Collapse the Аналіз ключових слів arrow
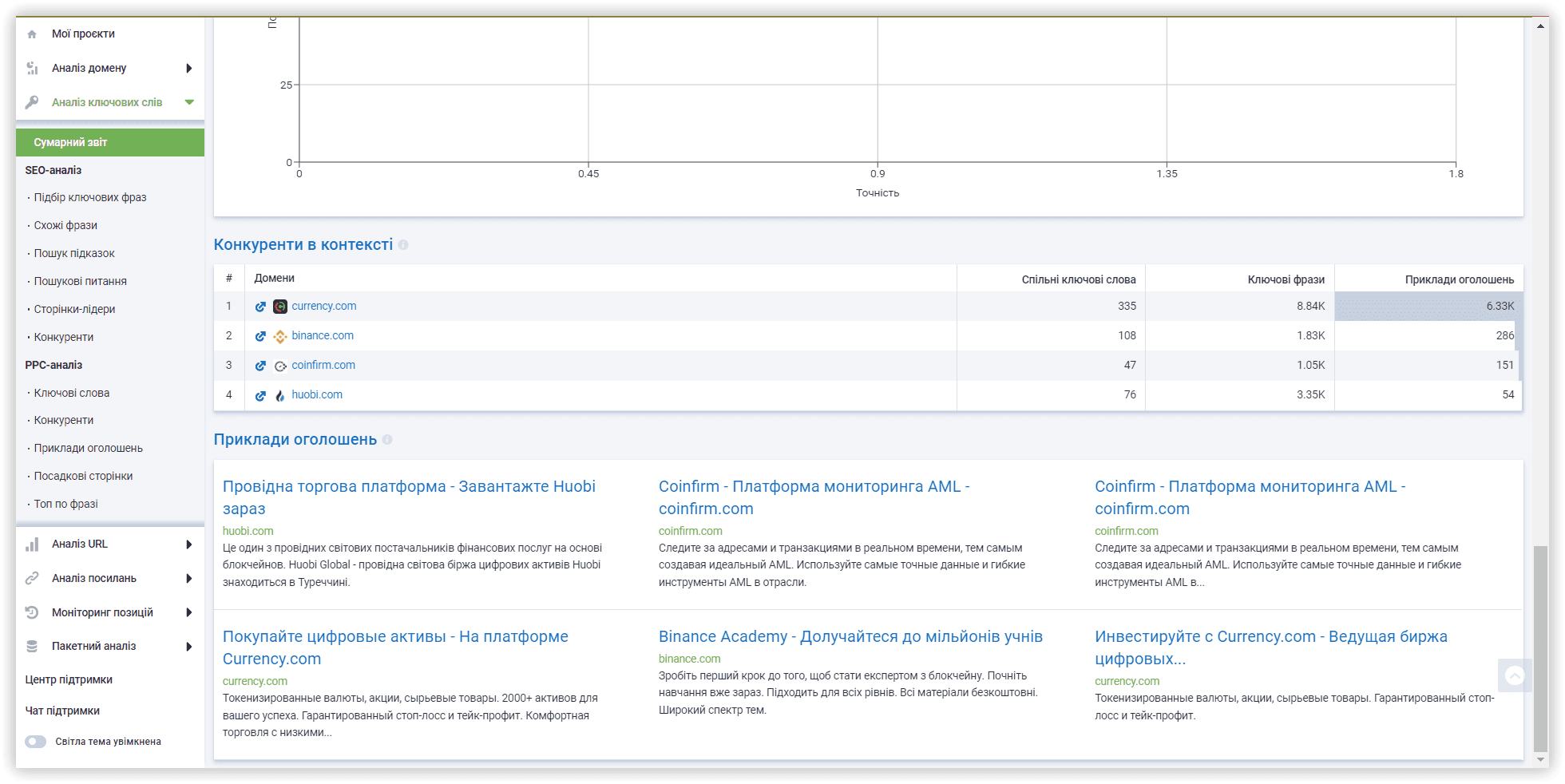This screenshot has height=784, width=1565. pos(189,102)
